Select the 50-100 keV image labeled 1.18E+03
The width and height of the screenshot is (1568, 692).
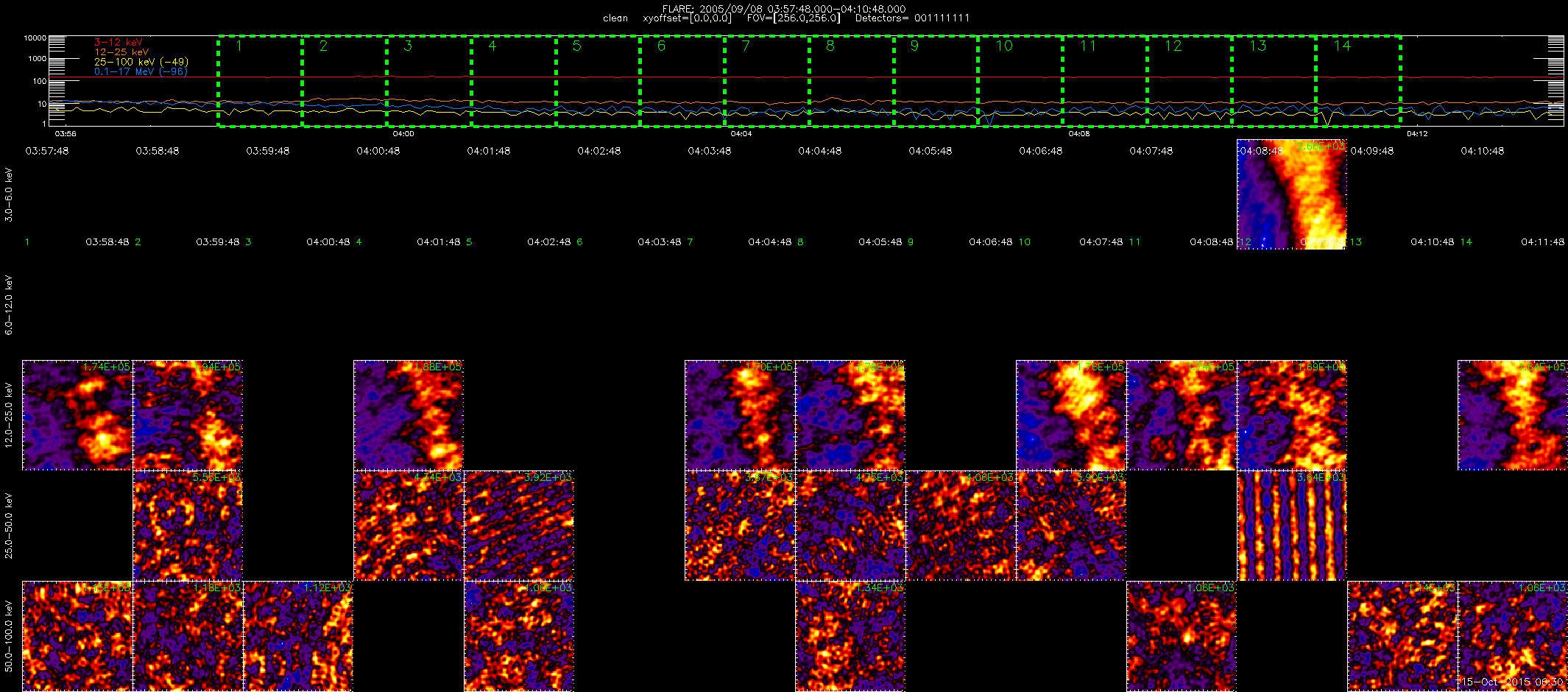pyautogui.click(x=188, y=636)
